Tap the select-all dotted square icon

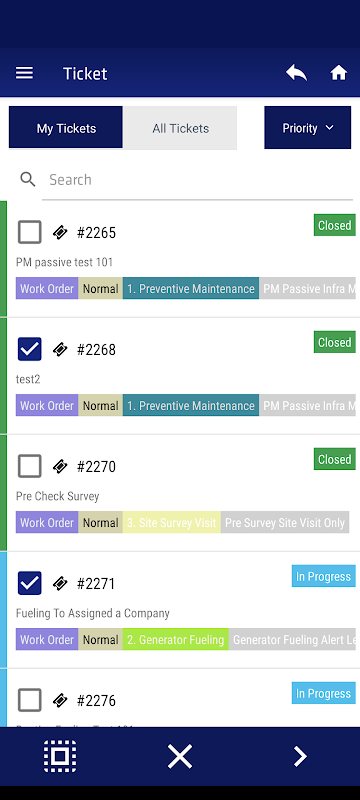pyautogui.click(x=60, y=756)
